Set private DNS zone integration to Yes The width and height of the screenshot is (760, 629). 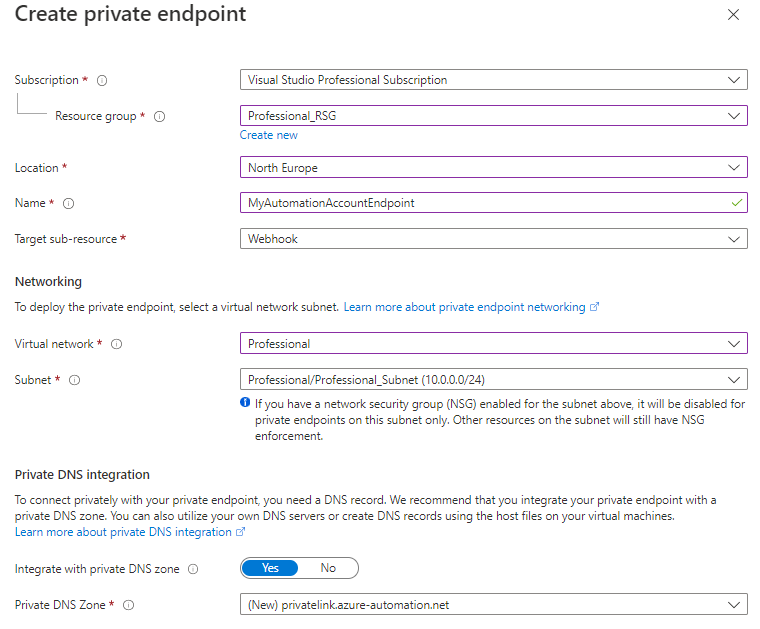(270, 568)
